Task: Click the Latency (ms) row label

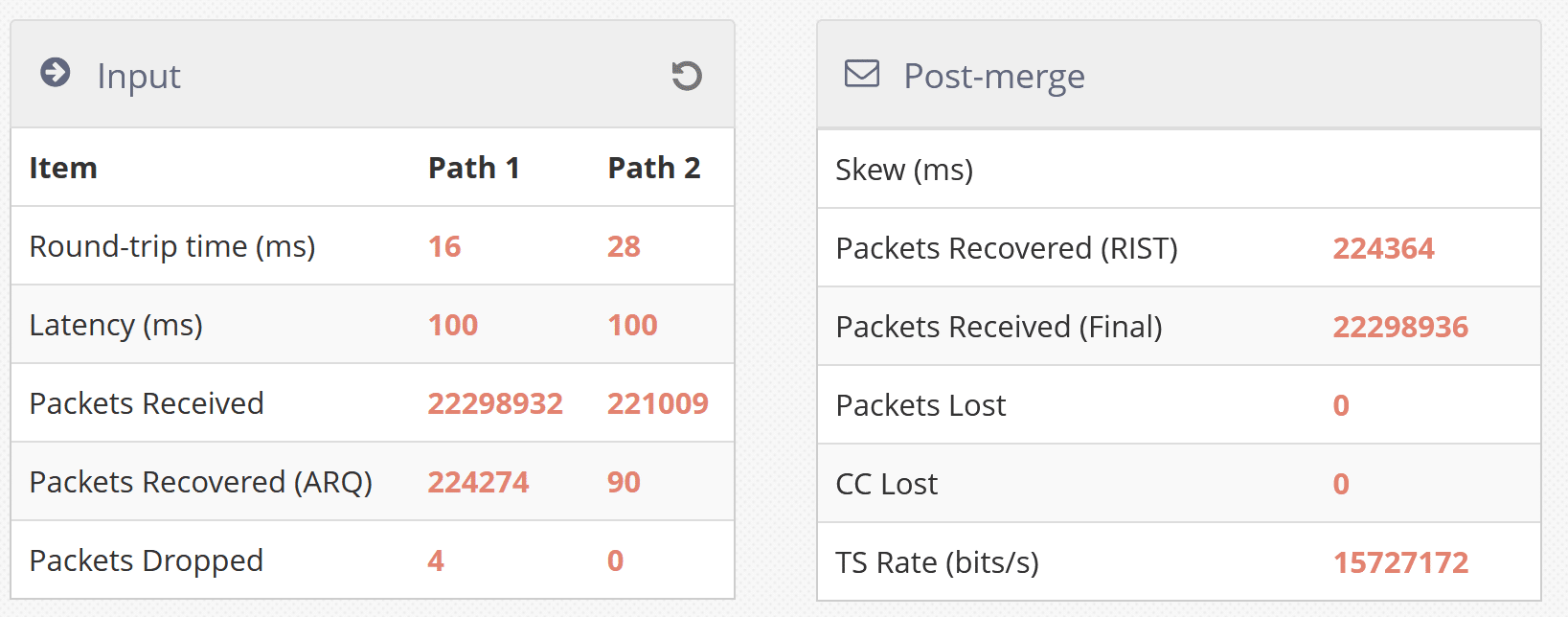Action: tap(116, 325)
